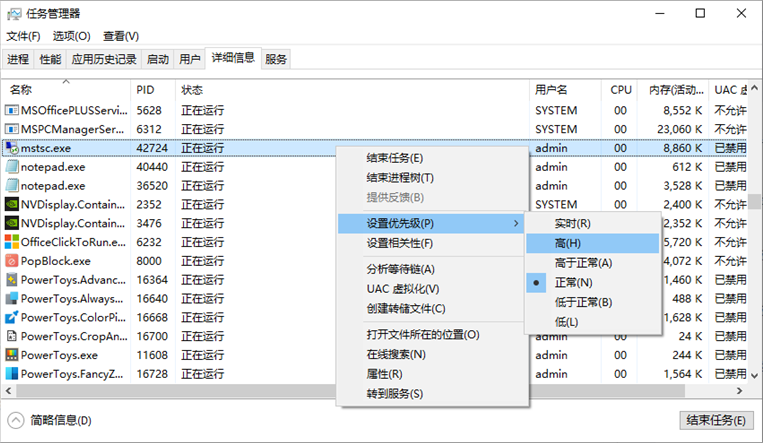Click the OfficeClickToRun process icon

tap(12, 242)
